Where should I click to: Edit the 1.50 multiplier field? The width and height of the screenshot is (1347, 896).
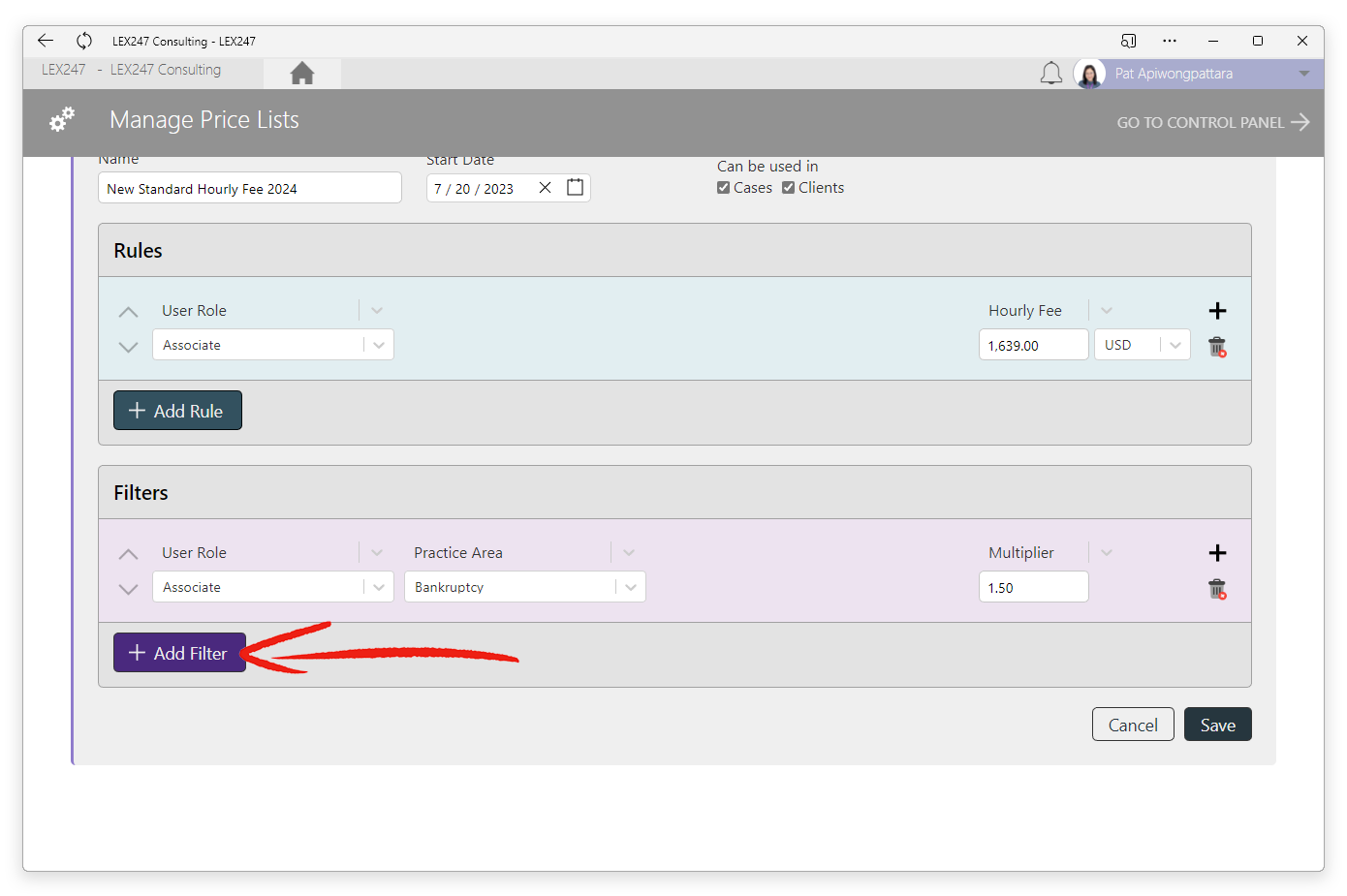click(1034, 587)
